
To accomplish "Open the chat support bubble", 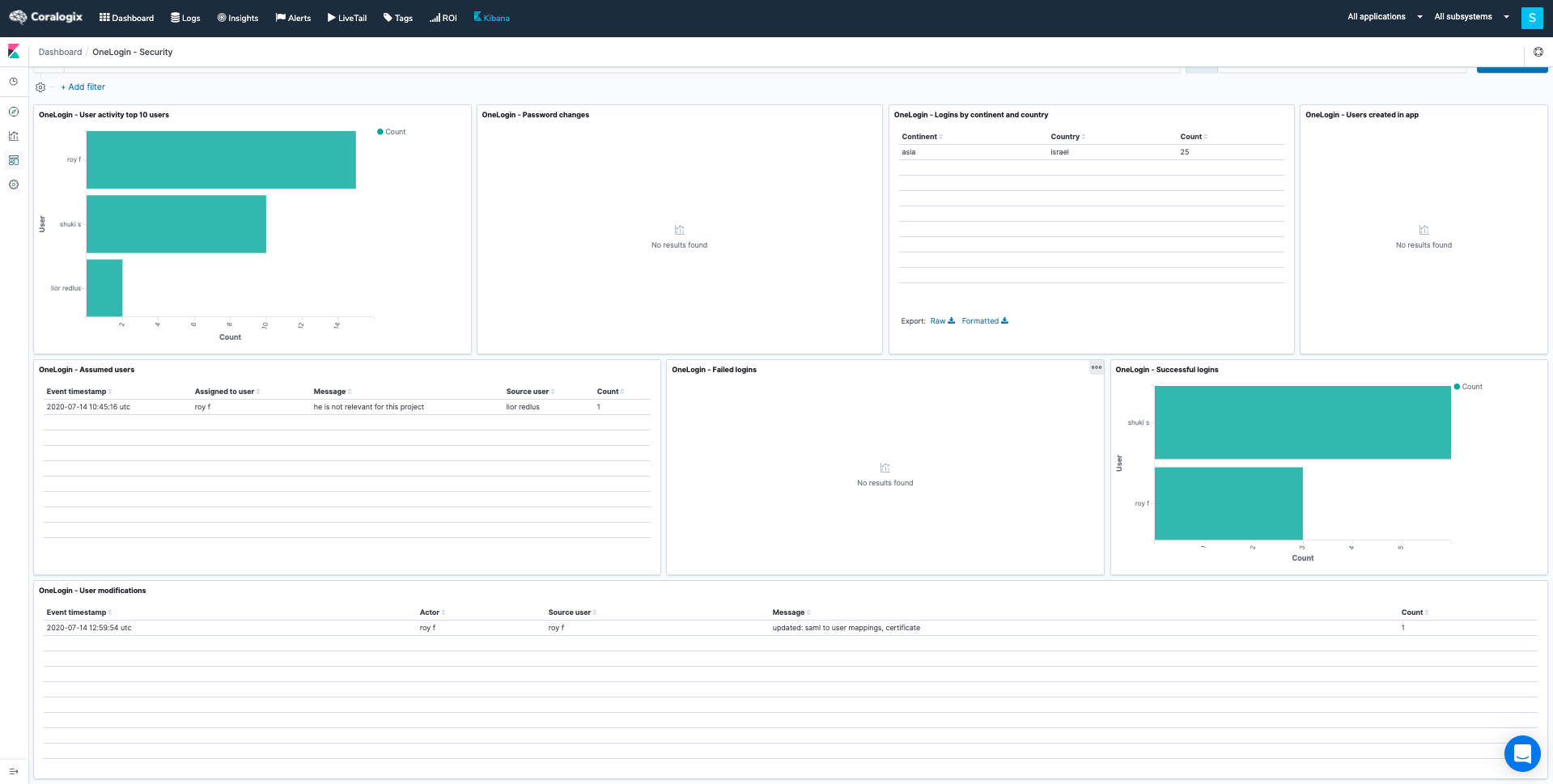I will pos(1521,753).
